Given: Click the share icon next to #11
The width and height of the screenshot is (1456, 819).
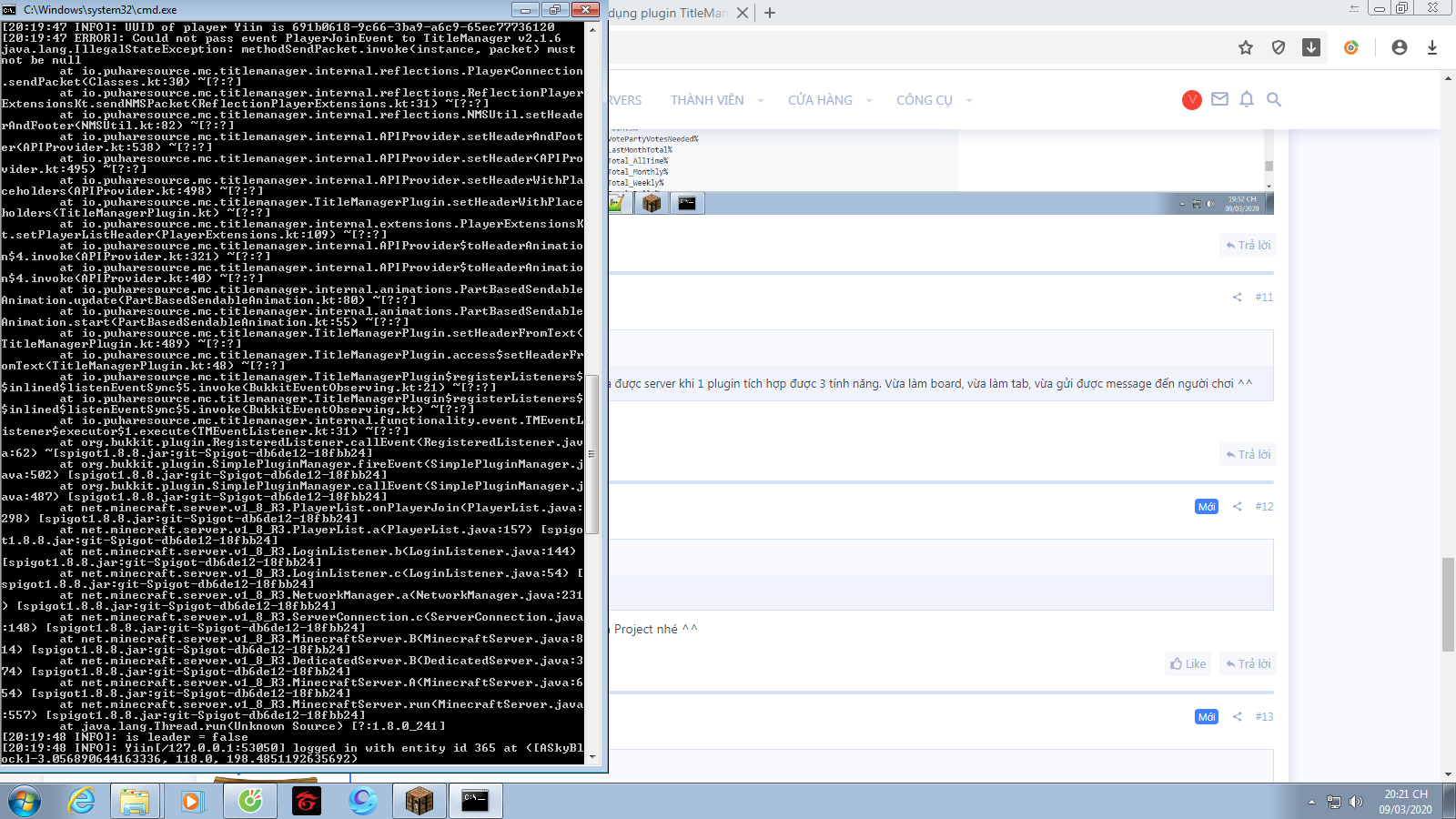Looking at the screenshot, I should click(1237, 298).
